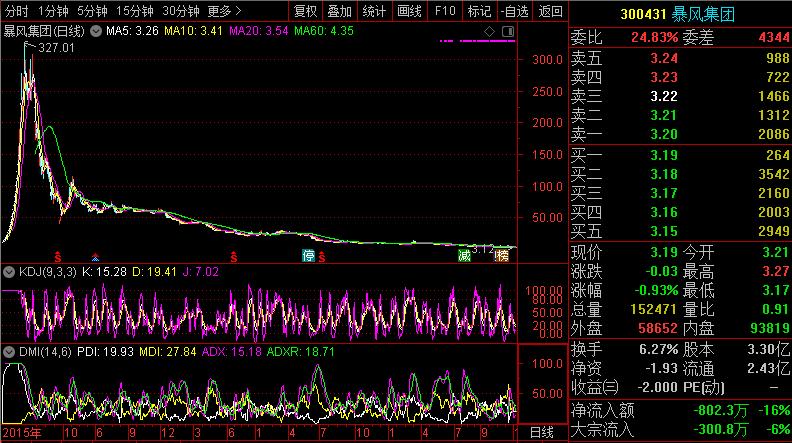Switch to the 分时 intraday view
The width and height of the screenshot is (792, 443).
[16, 11]
